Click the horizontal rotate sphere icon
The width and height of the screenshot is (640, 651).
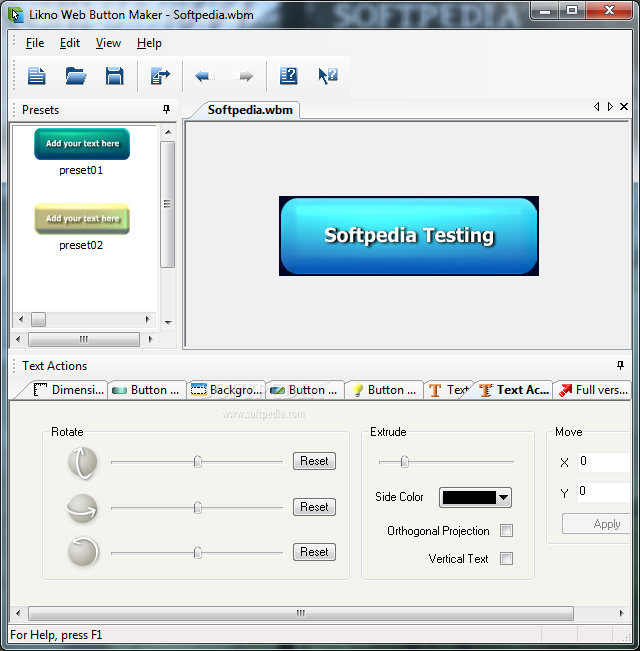[82, 509]
